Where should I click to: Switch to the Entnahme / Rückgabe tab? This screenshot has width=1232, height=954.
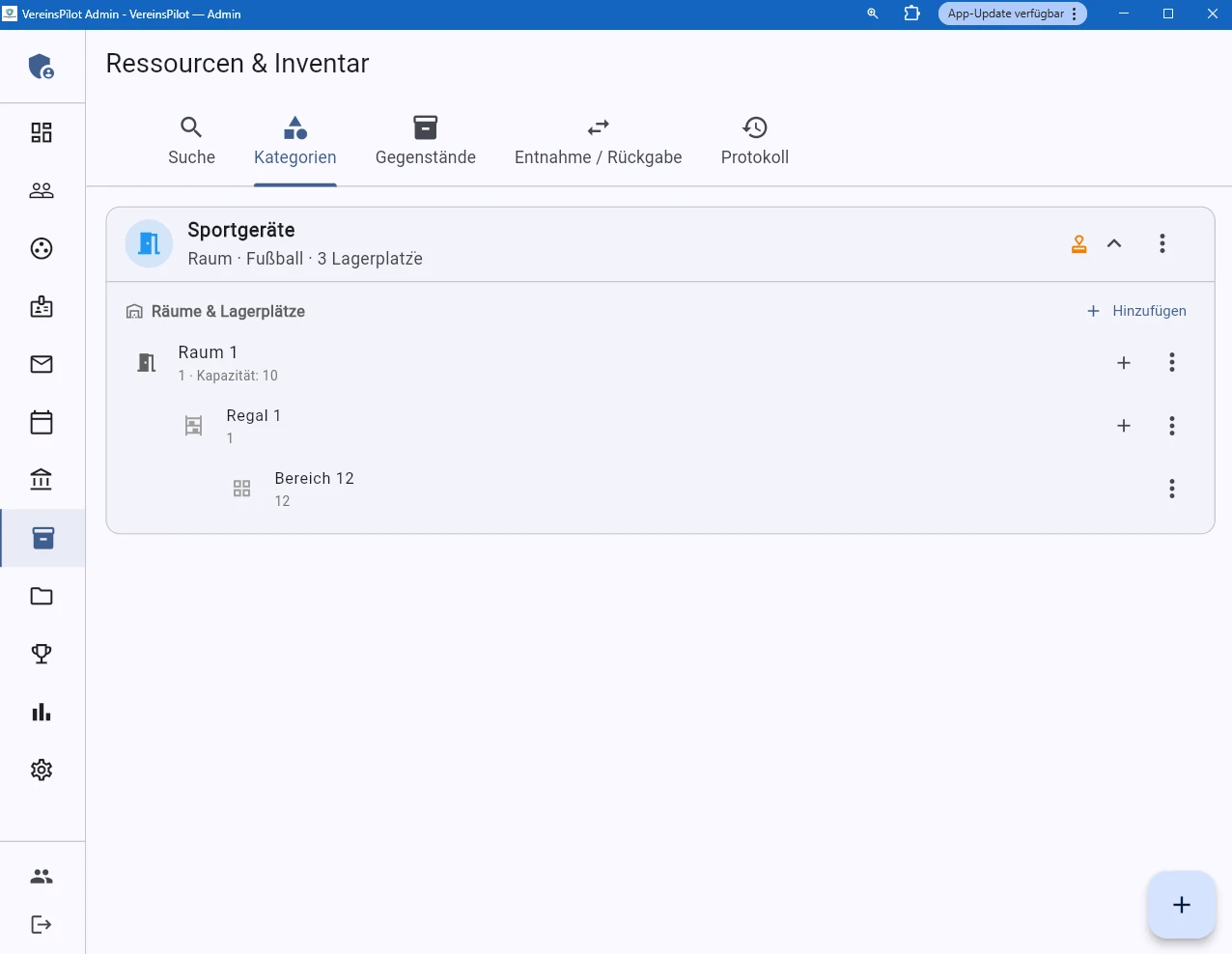[598, 141]
